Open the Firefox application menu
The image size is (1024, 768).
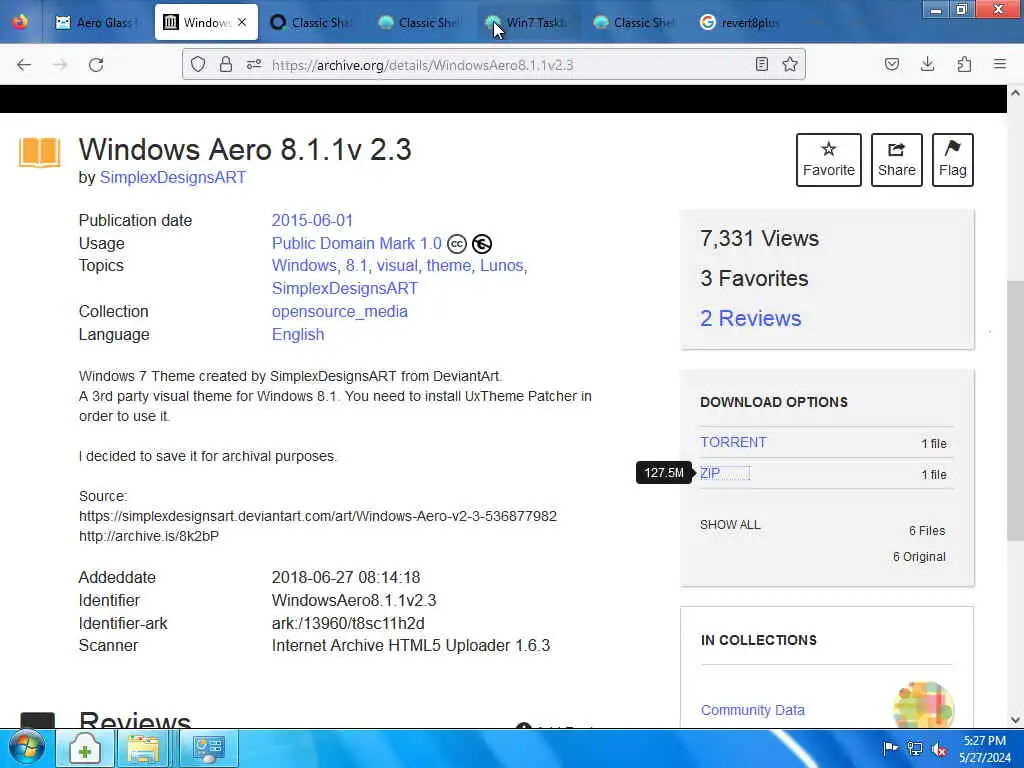[x=1000, y=64]
